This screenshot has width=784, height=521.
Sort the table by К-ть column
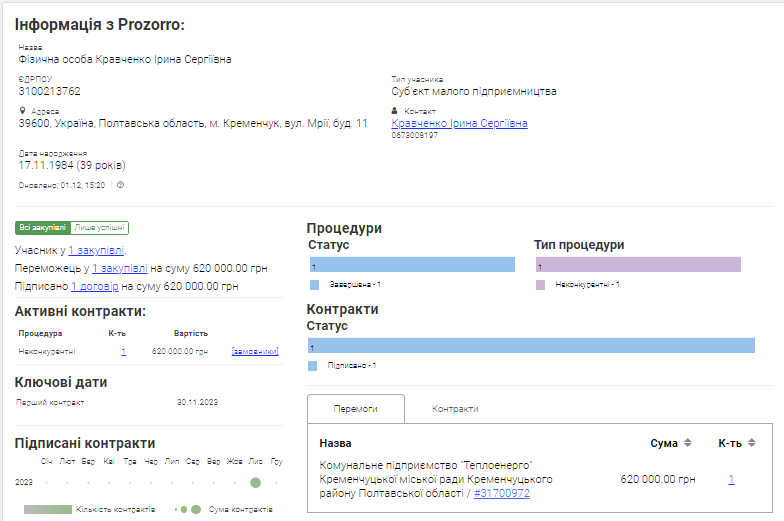(x=751, y=443)
